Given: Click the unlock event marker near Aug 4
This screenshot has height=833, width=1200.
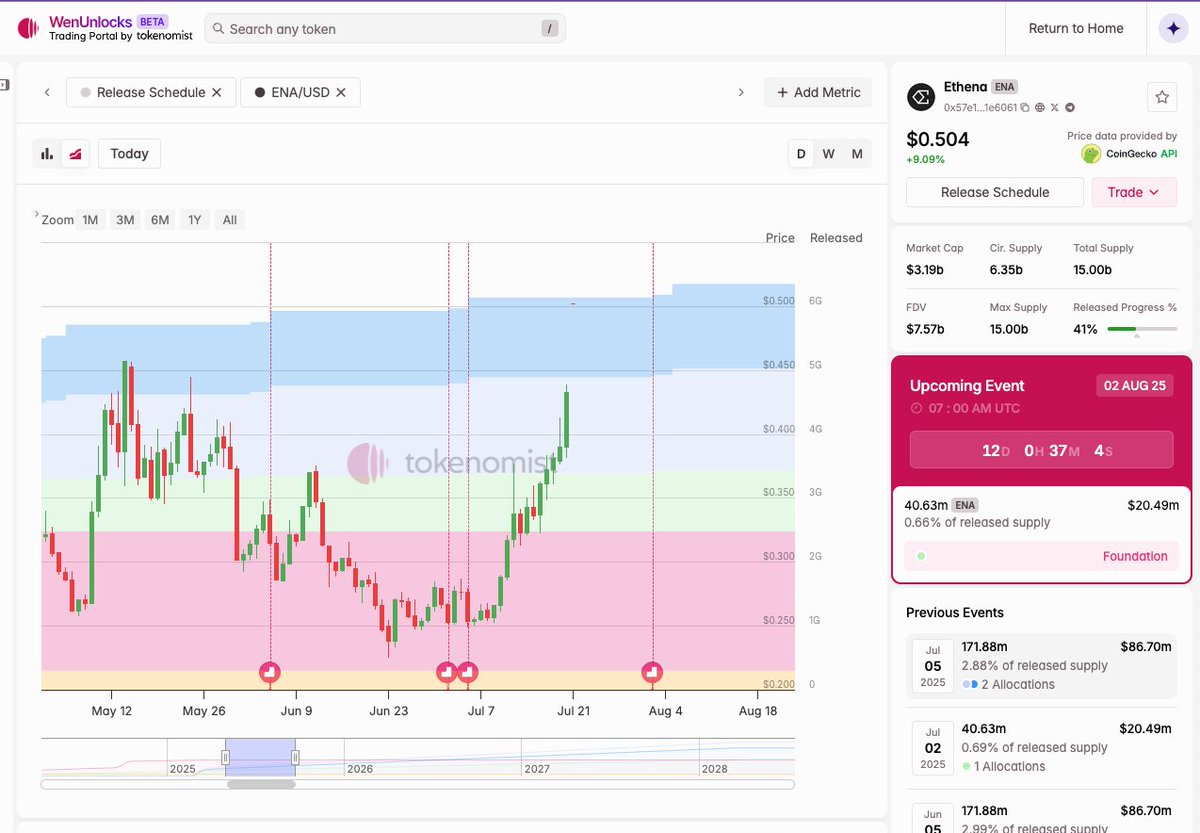Looking at the screenshot, I should click(652, 672).
